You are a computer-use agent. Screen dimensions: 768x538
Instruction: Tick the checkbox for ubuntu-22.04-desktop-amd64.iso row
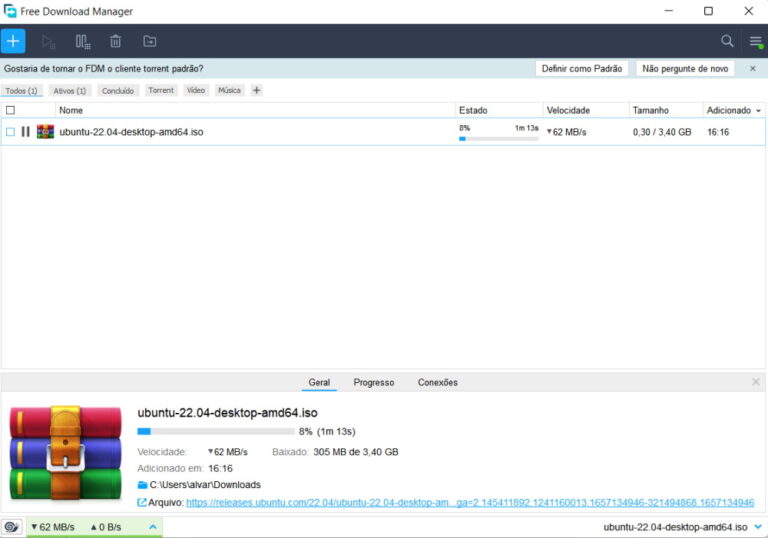point(10,132)
